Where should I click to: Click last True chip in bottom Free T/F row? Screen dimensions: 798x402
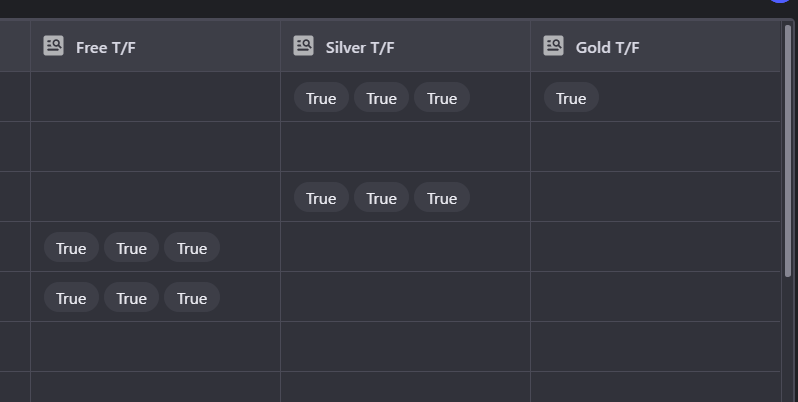pyautogui.click(x=192, y=297)
